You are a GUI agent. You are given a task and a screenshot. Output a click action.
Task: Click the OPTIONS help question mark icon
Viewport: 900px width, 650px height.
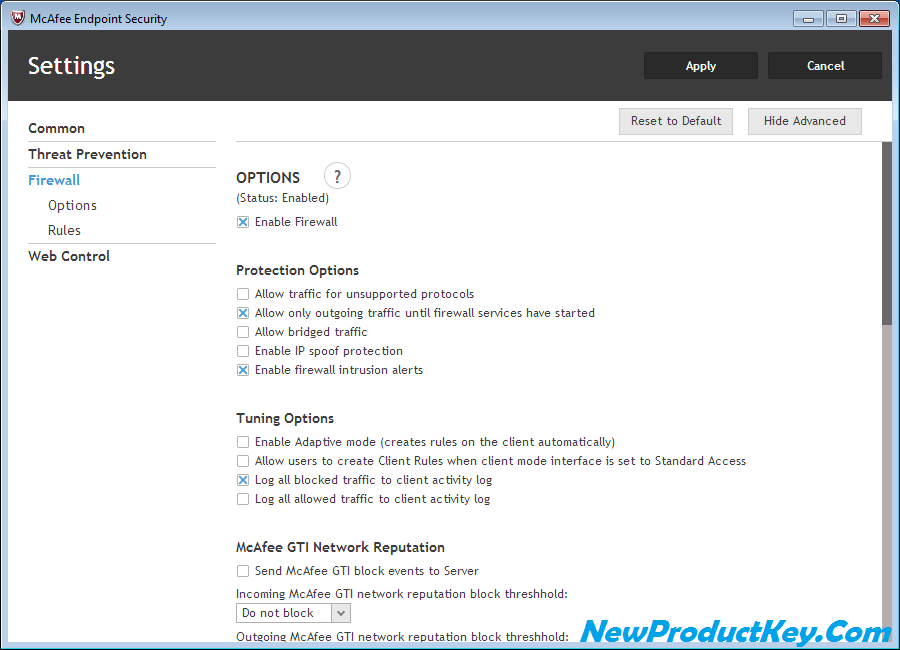click(337, 176)
